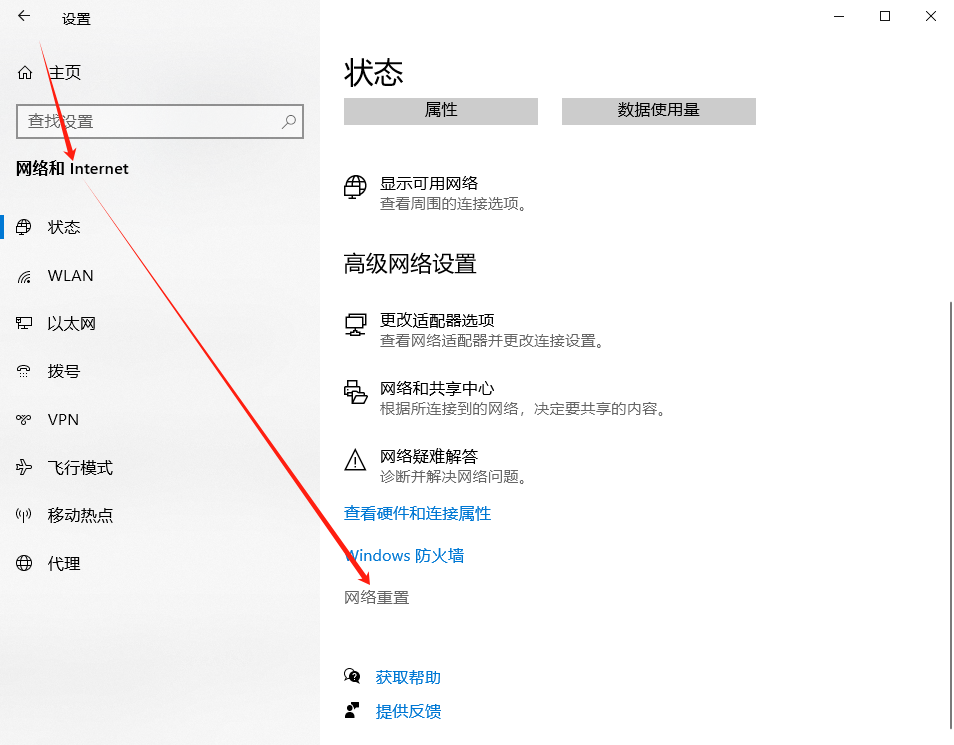Viewport: 954px width, 745px height.
Task: Click the globe icon for 显示可用网络
Action: coord(355,187)
